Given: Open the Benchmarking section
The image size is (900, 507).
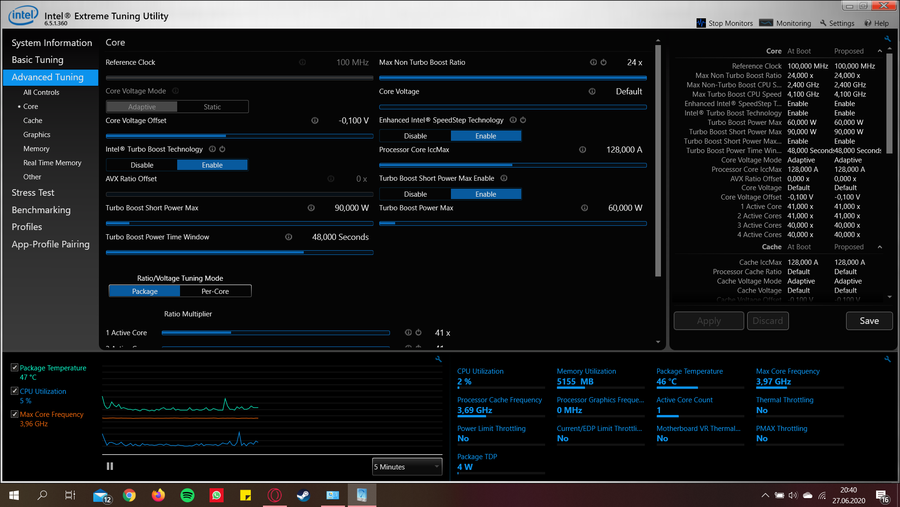Looking at the screenshot, I should click(x=41, y=210).
